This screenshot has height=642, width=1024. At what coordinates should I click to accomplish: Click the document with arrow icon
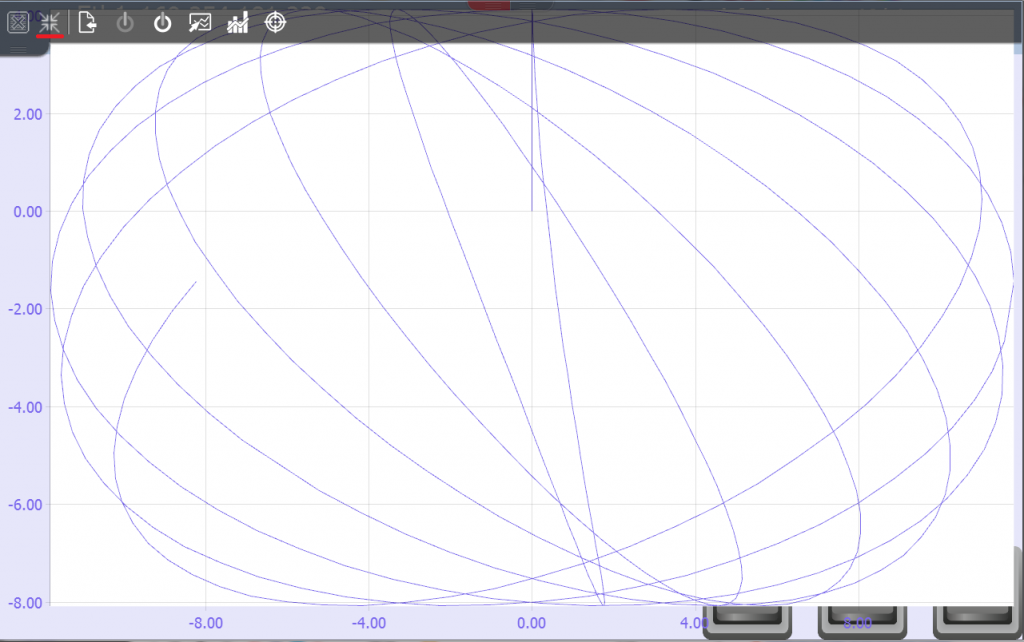[x=88, y=23]
